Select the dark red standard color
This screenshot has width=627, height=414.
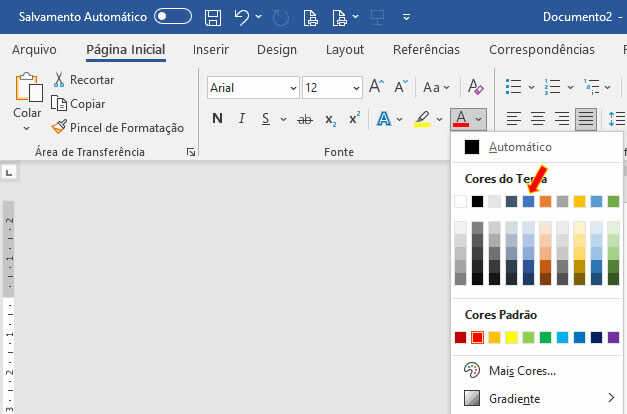tap(461, 338)
